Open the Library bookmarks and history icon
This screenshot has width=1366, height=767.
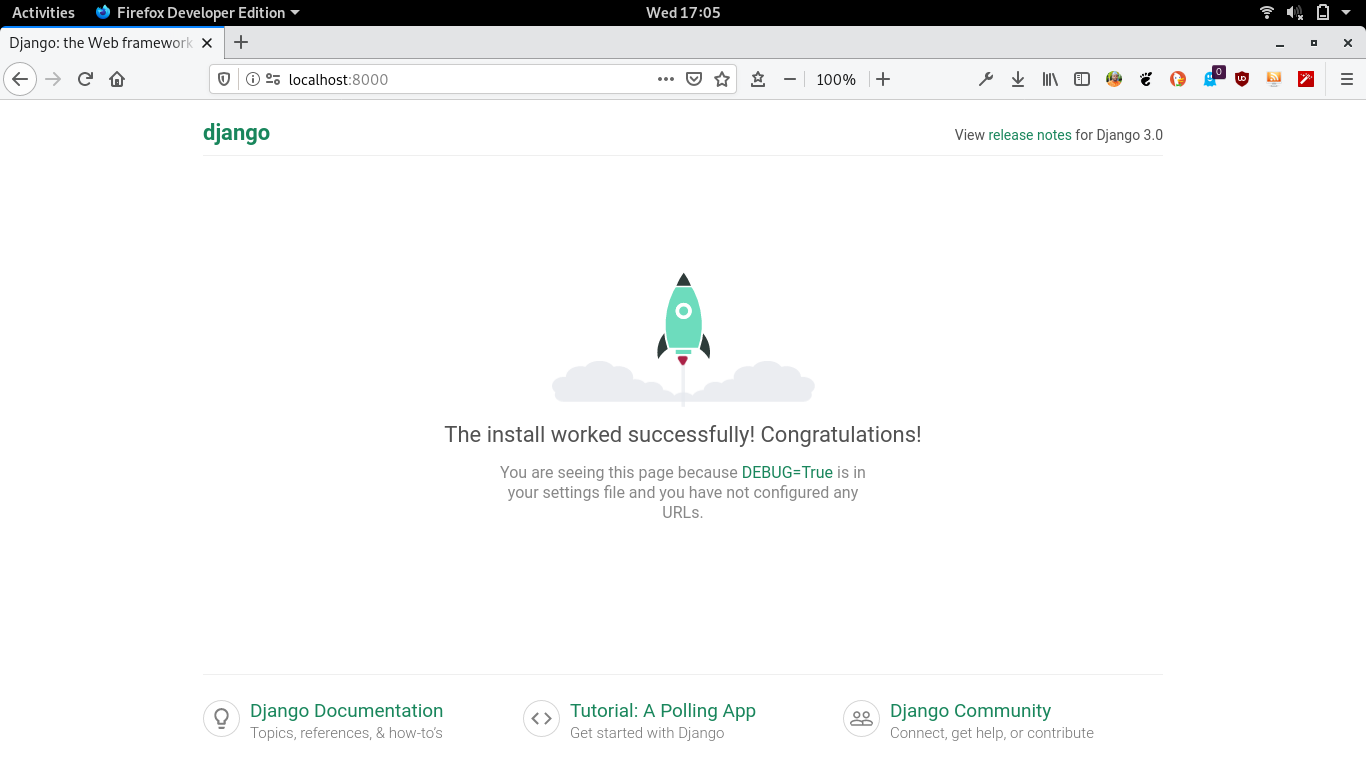(x=1050, y=79)
